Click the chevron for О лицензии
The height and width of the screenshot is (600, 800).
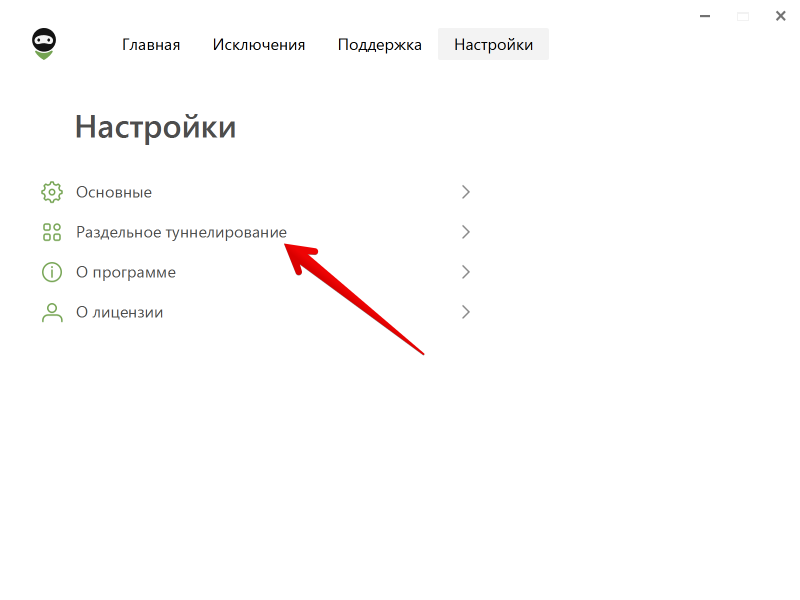click(465, 312)
